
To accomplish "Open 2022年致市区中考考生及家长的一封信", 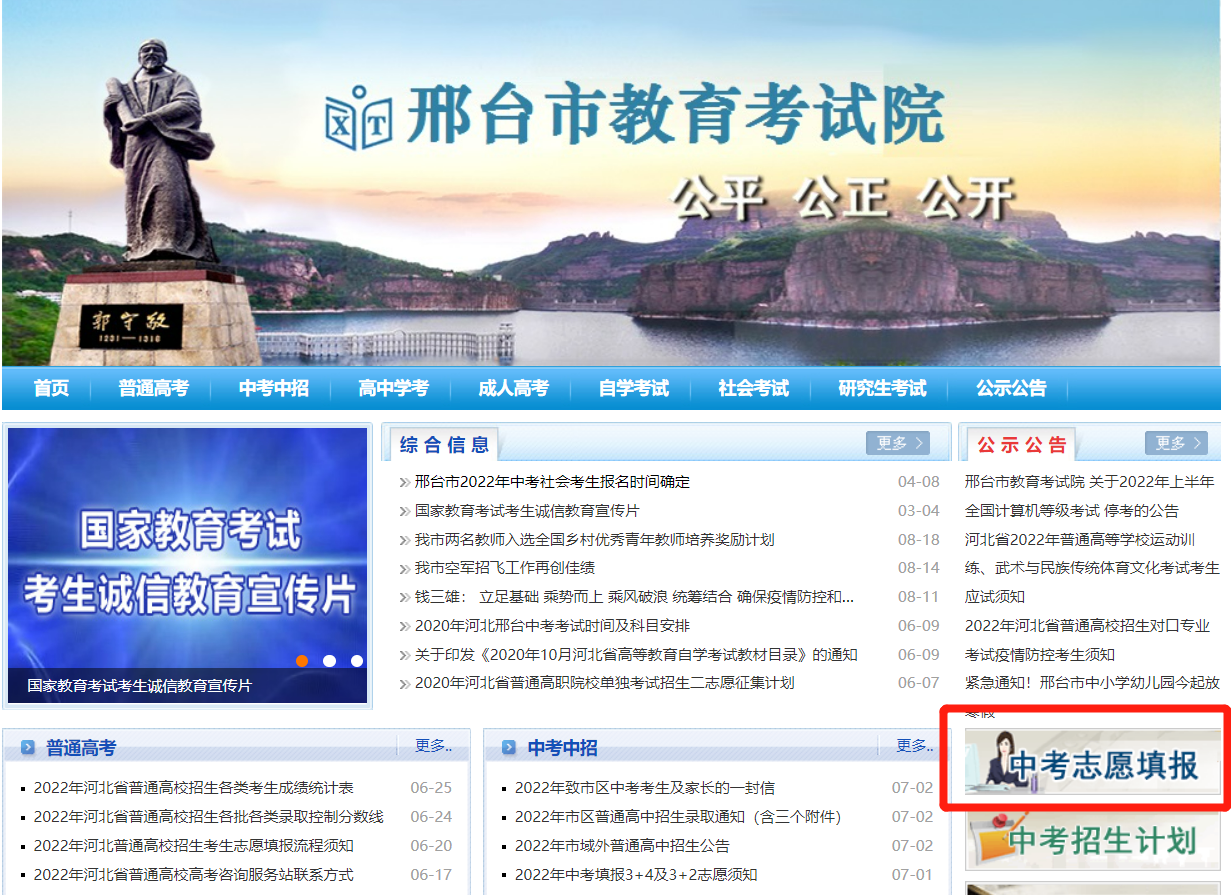I will [645, 788].
